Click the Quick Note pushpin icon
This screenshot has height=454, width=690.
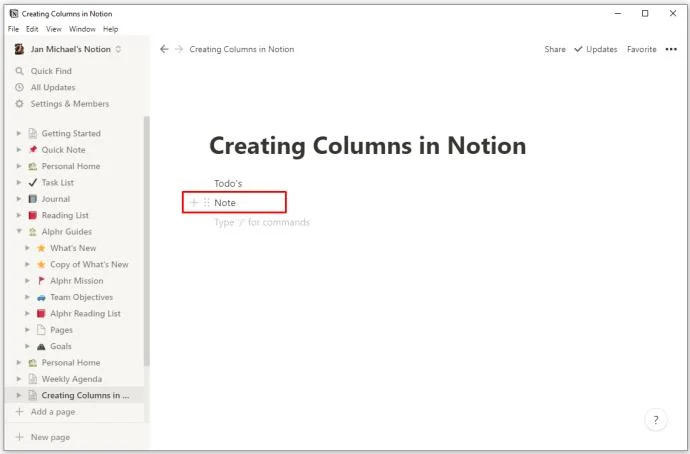tap(33, 150)
